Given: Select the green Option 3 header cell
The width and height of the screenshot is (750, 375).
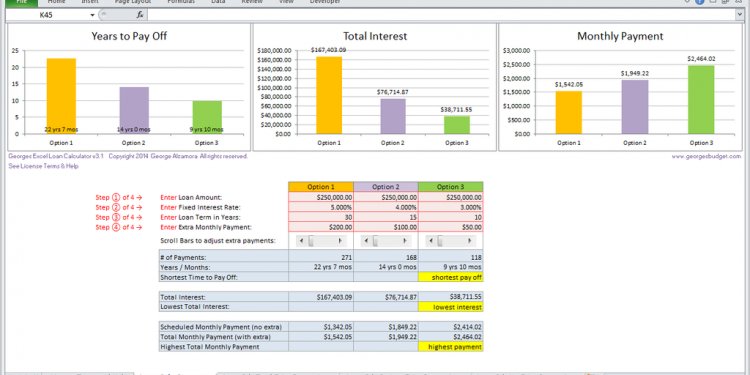Looking at the screenshot, I should (x=451, y=187).
